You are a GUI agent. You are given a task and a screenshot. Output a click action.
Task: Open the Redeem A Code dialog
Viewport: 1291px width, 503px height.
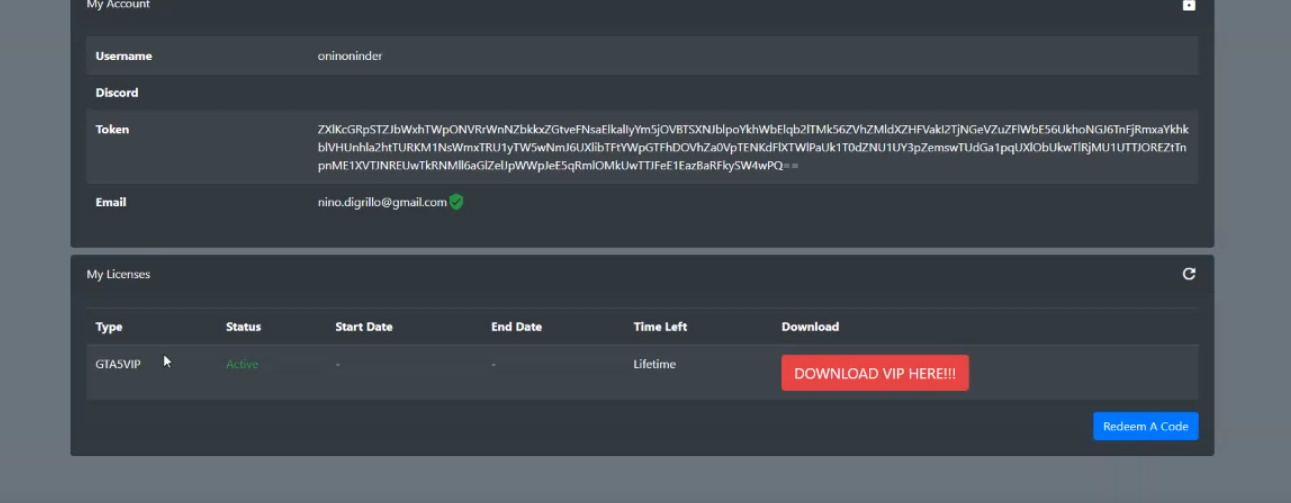(1145, 426)
